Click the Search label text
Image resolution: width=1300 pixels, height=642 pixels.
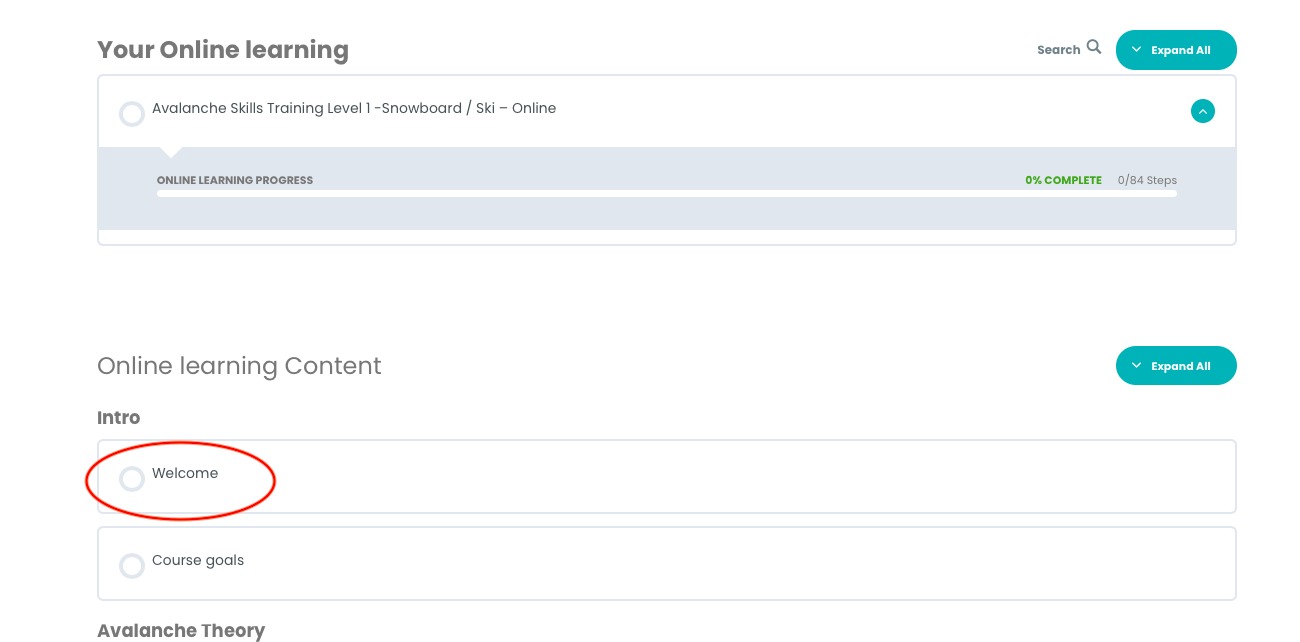click(x=1058, y=50)
